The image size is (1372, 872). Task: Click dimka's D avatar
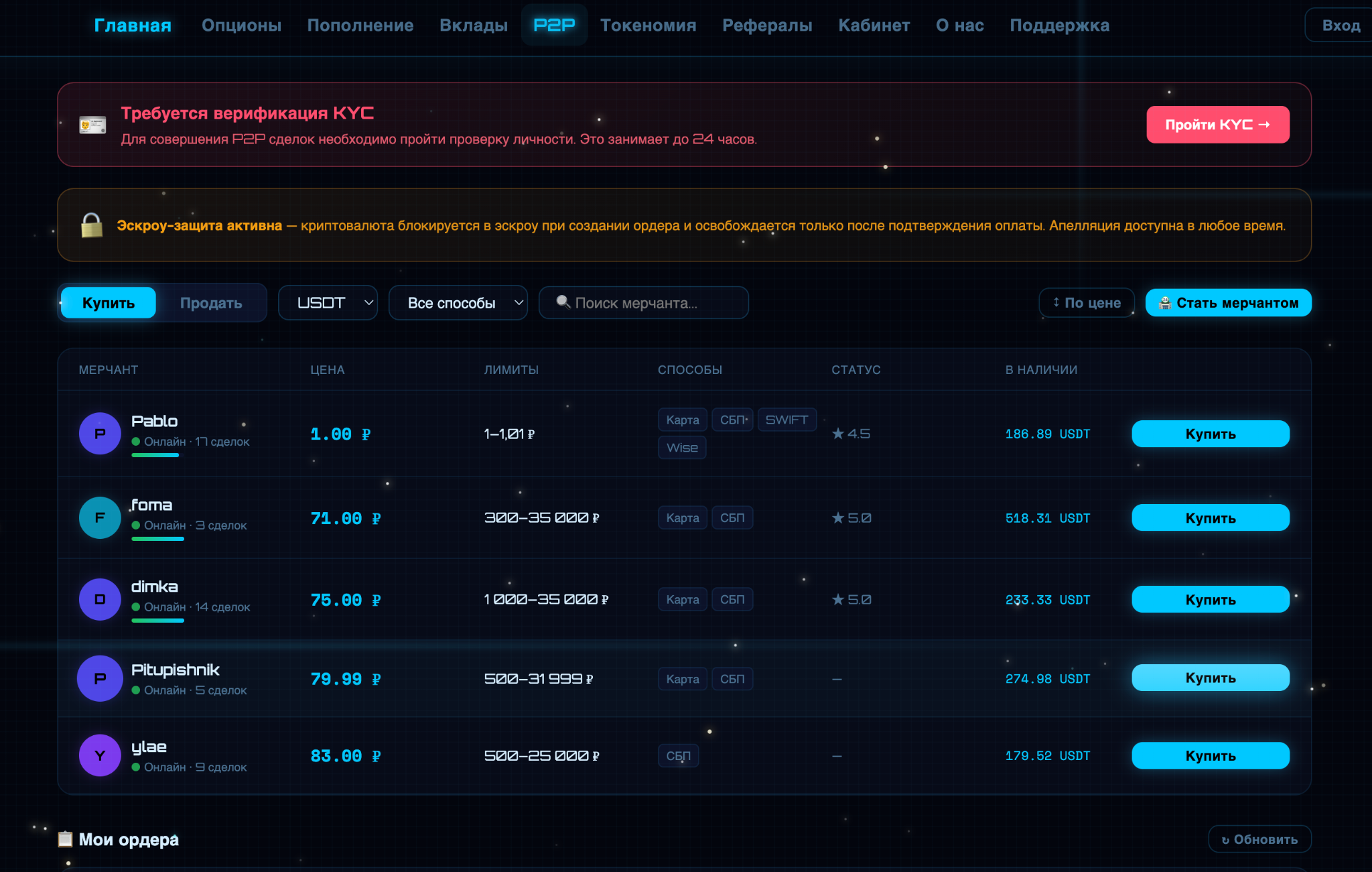pos(100,599)
